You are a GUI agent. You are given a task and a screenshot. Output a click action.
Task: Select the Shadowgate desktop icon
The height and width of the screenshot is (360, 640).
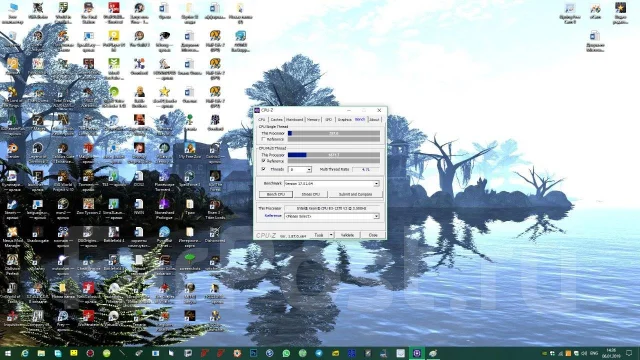coord(38,235)
